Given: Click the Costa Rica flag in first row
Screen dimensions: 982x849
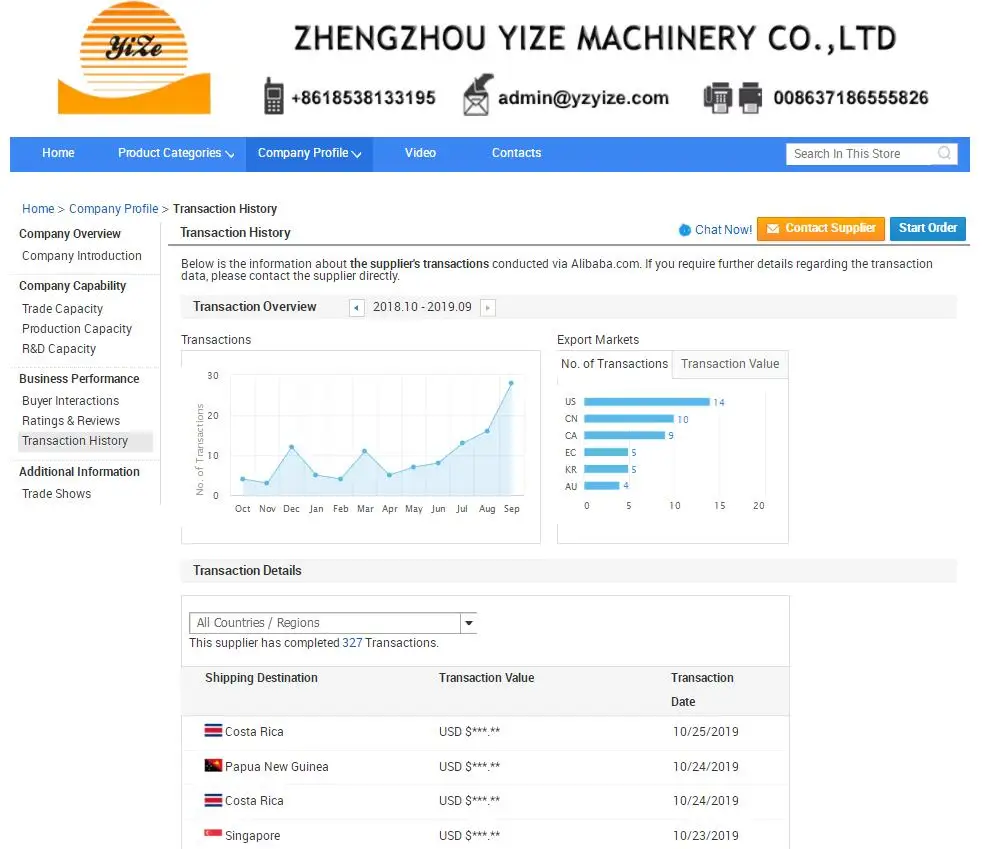Looking at the screenshot, I should tap(213, 731).
